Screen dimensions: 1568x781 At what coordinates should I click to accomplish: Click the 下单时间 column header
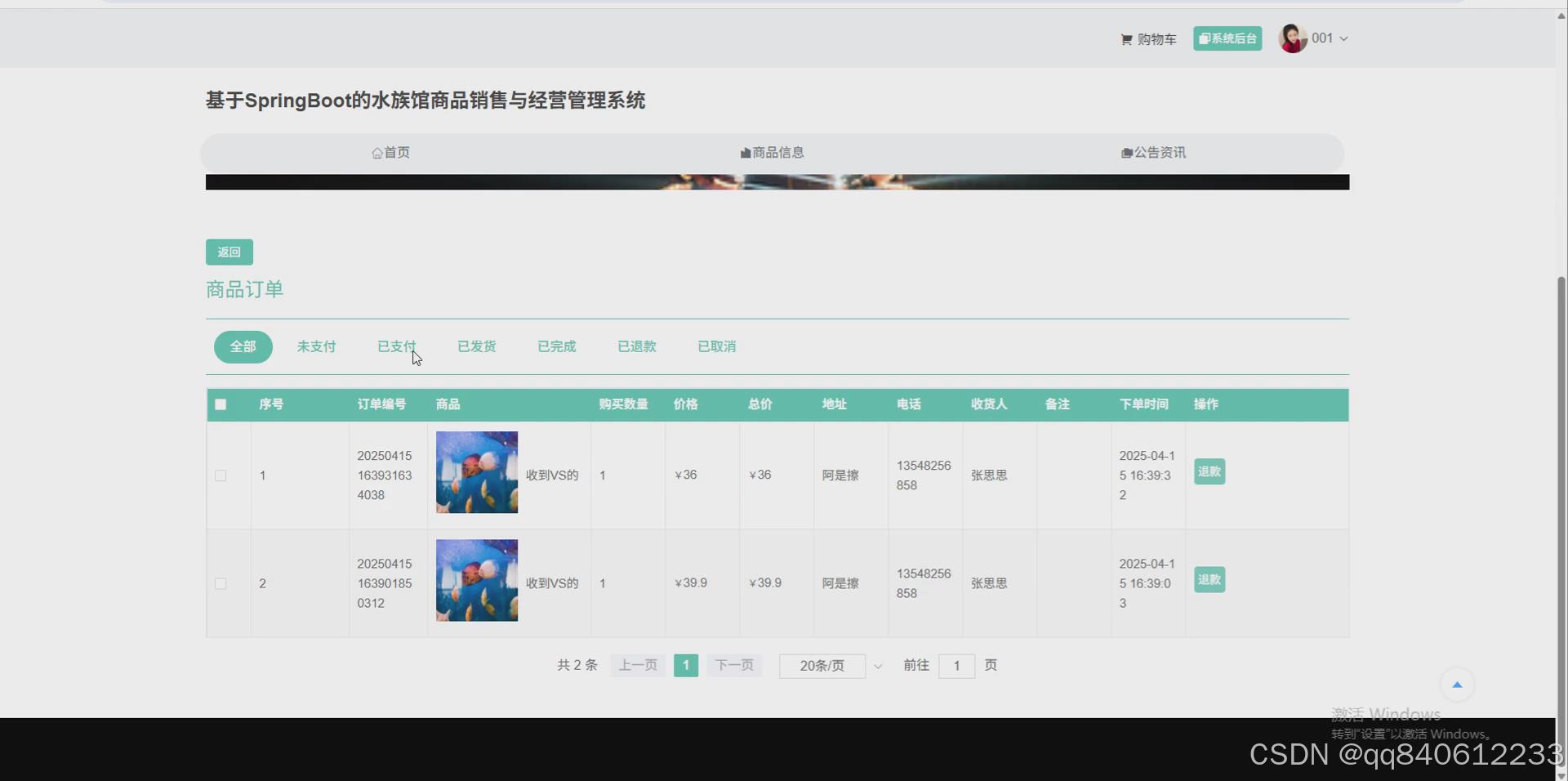tap(1143, 404)
